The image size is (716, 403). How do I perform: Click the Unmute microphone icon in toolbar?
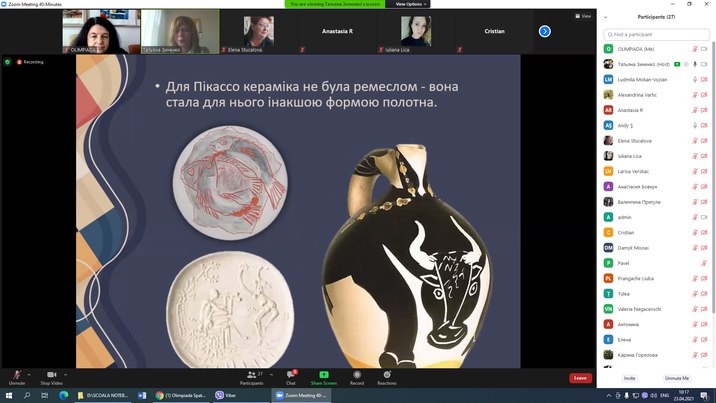[x=17, y=374]
